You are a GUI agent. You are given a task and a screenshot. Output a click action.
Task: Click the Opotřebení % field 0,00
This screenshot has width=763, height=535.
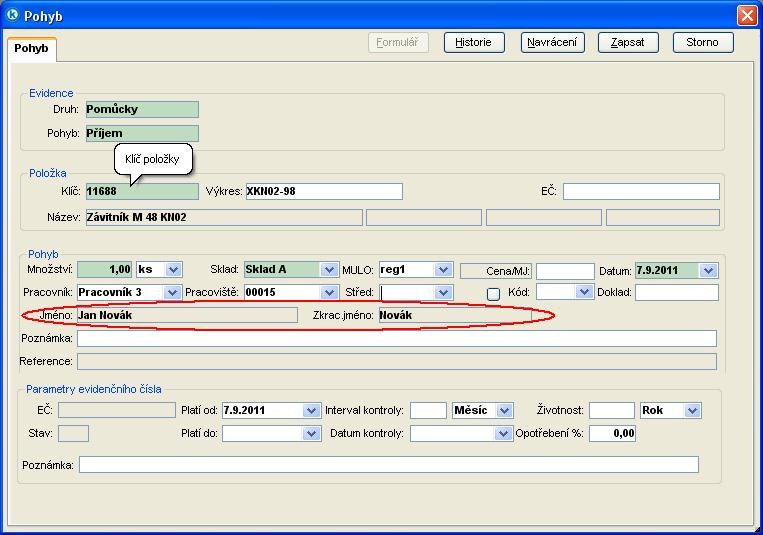click(613, 433)
